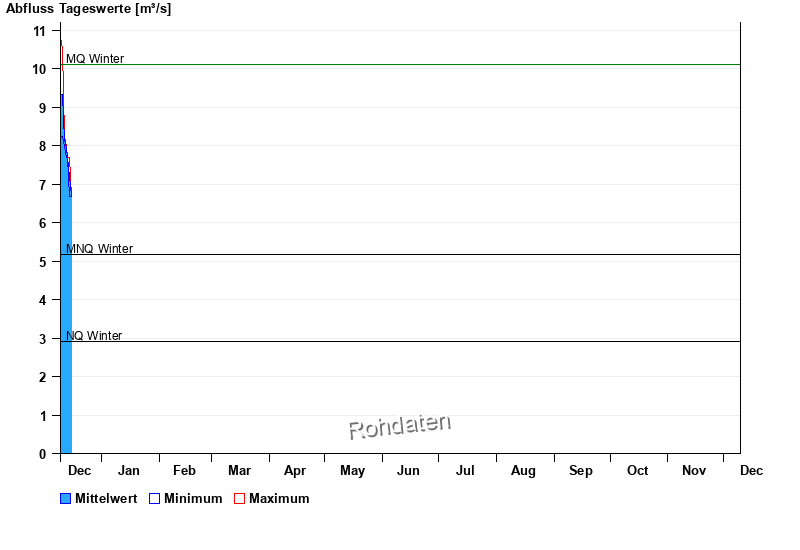Select the Mar month axis label
Screen dimensions: 800x550
(x=239, y=471)
